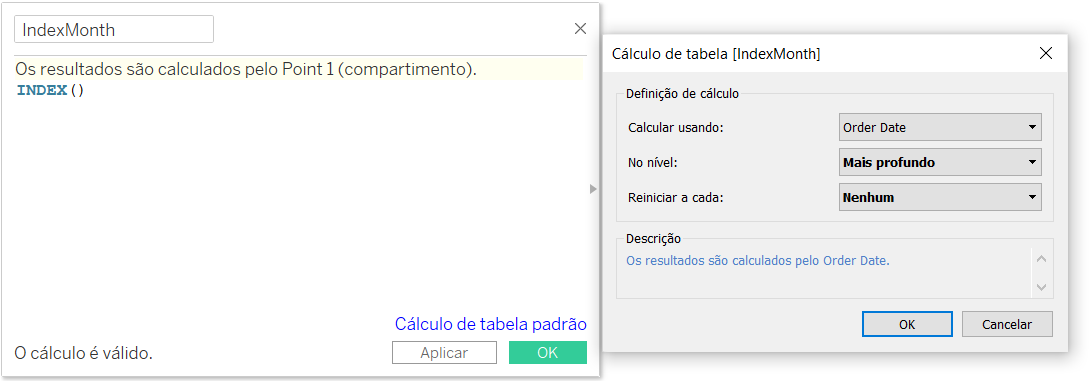Click the Aplicar button
1091x381 pixels.
[444, 352]
